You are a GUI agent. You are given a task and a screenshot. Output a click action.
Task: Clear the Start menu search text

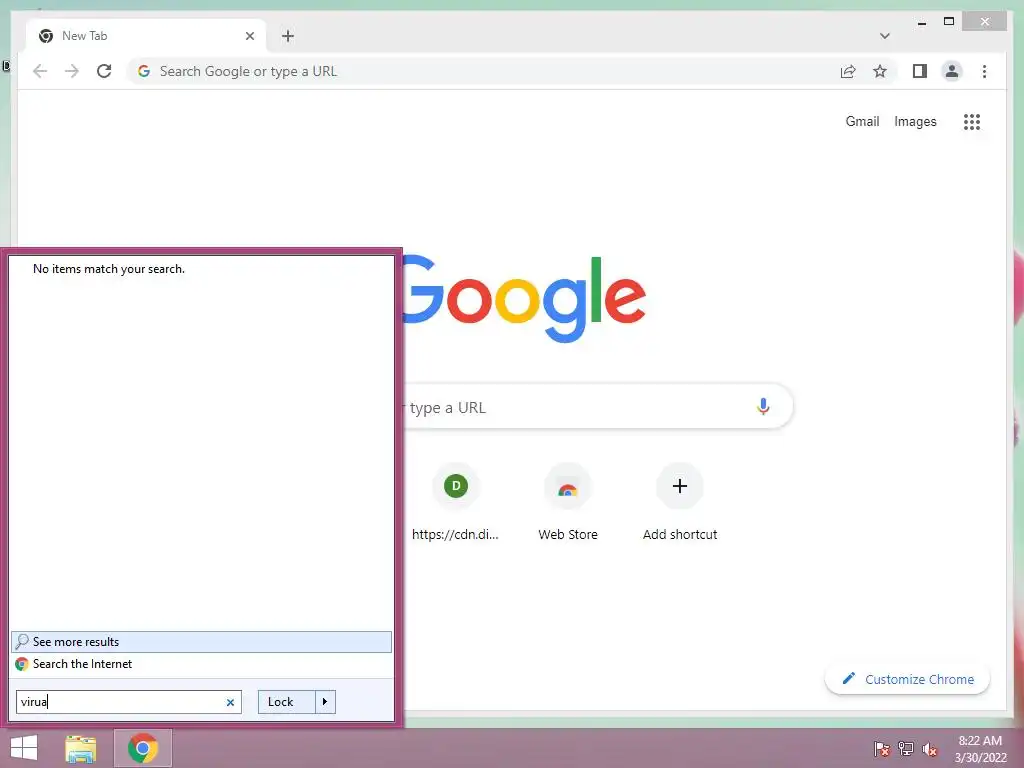(230, 703)
